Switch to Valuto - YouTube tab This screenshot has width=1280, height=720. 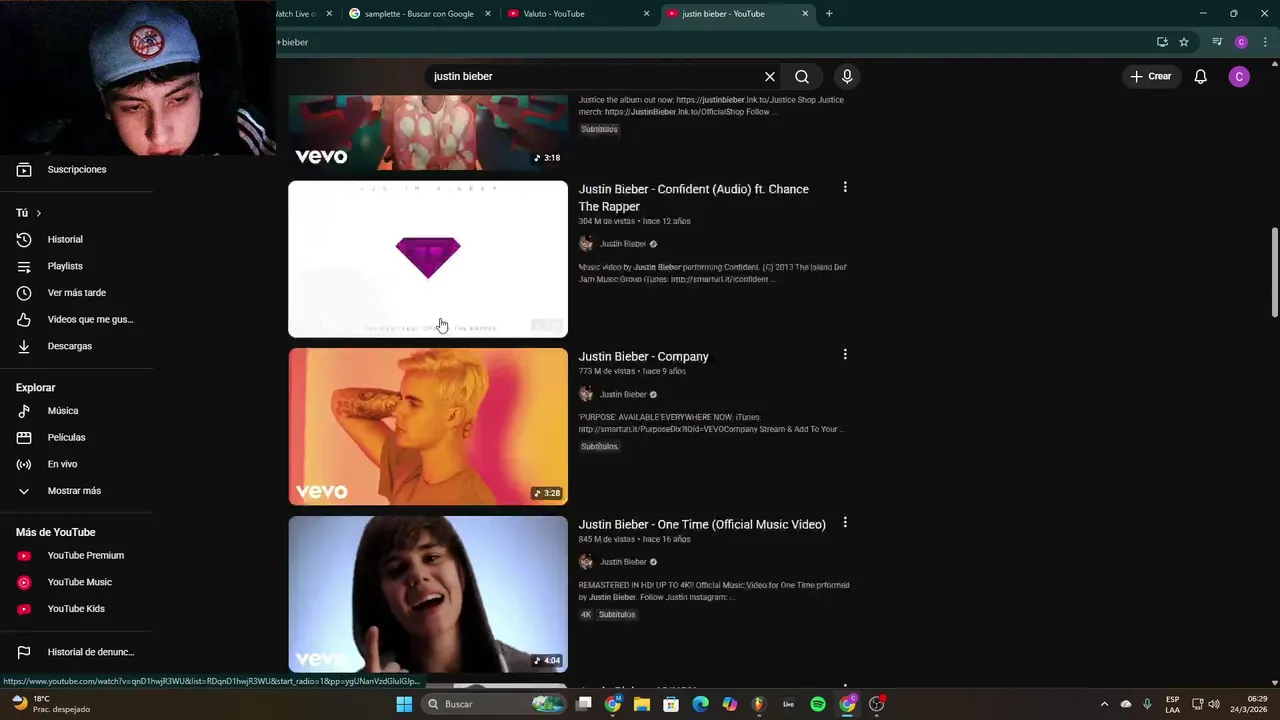[x=578, y=14]
